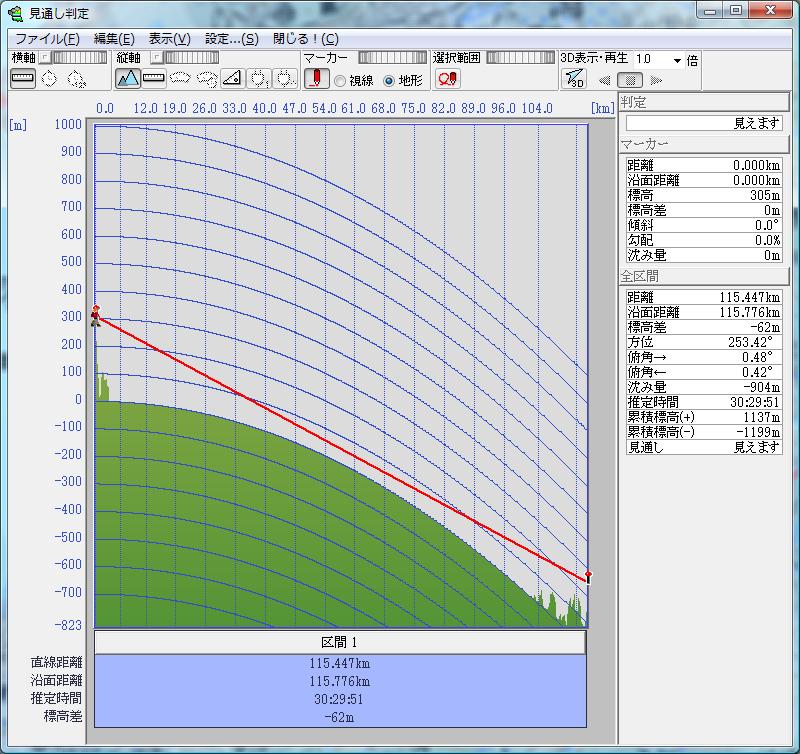800x754 pixels.
Task: Click the 閉じる!(C) menu item
Action: coord(306,39)
